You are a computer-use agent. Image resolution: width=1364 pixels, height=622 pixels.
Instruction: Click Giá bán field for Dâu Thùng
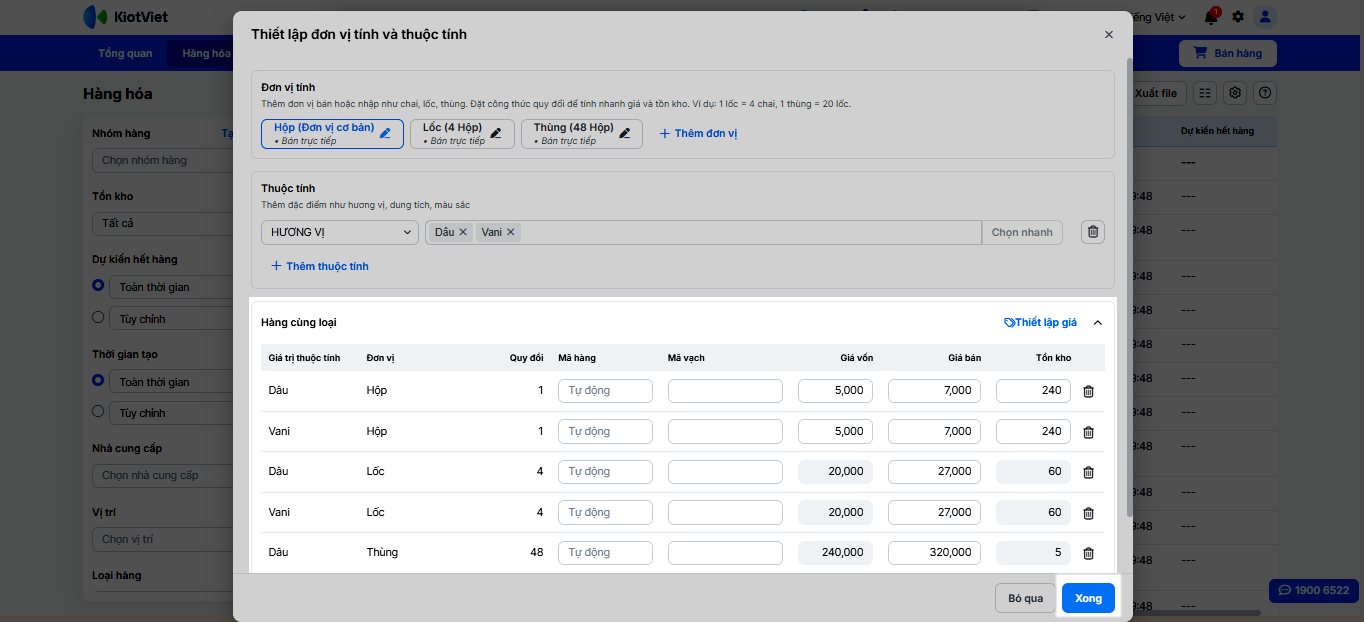[x=934, y=553]
